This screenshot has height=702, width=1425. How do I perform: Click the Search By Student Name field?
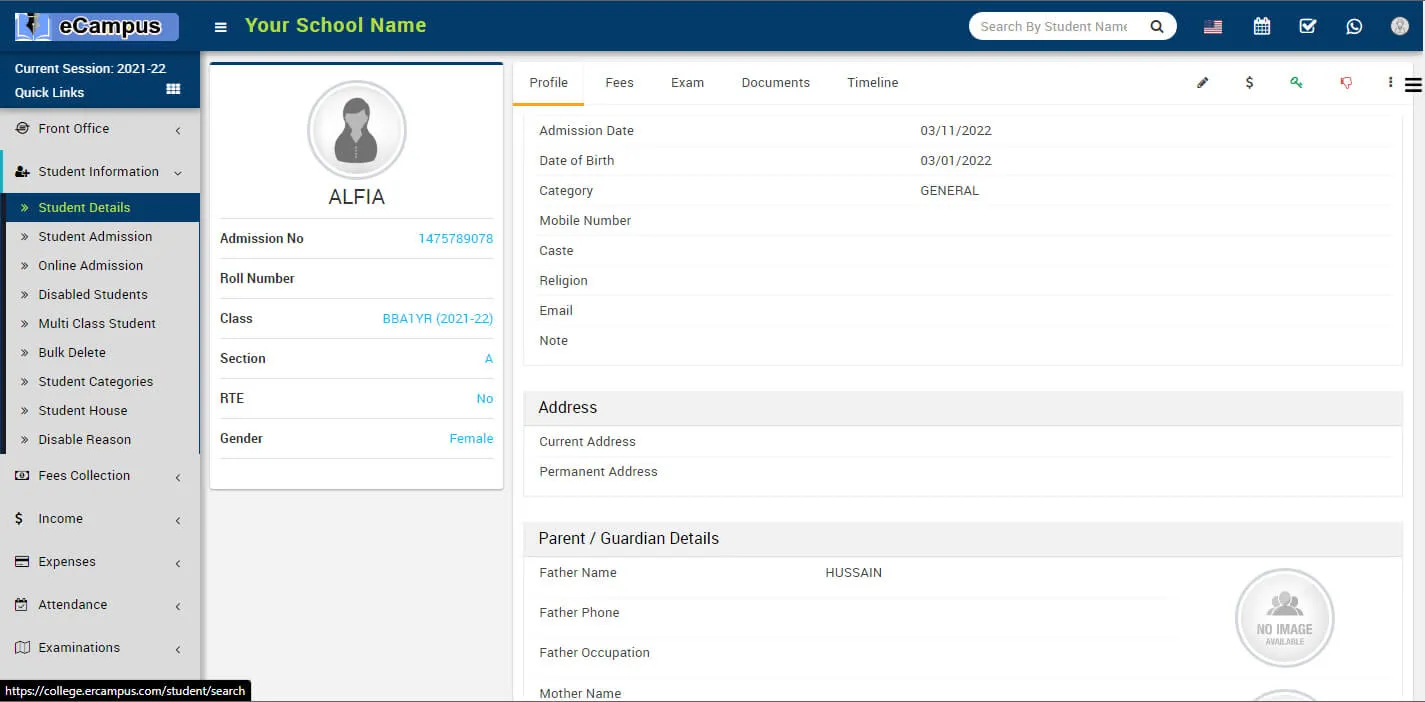tap(1054, 27)
